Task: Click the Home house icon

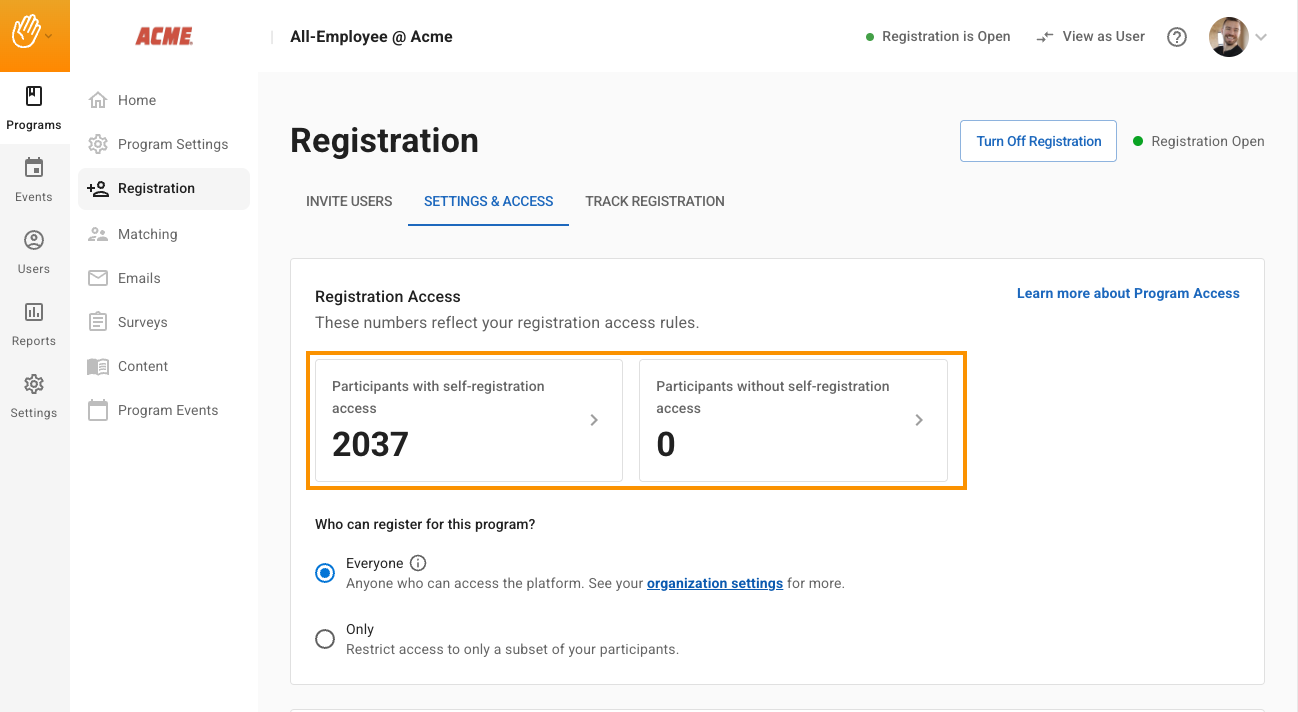Action: point(98,100)
